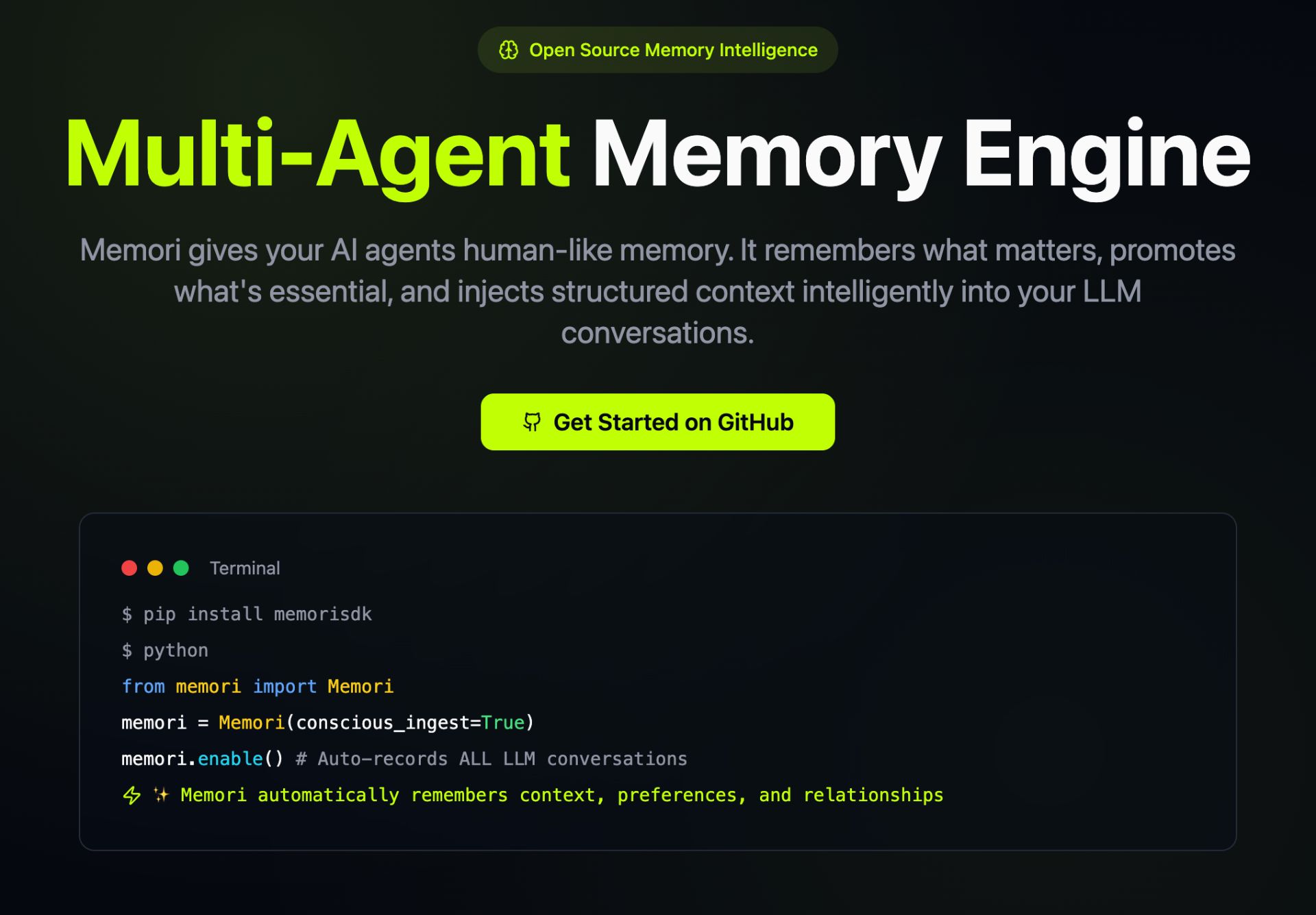Image resolution: width=1316 pixels, height=915 pixels.
Task: Click the yellow terminal dot
Action: click(156, 568)
